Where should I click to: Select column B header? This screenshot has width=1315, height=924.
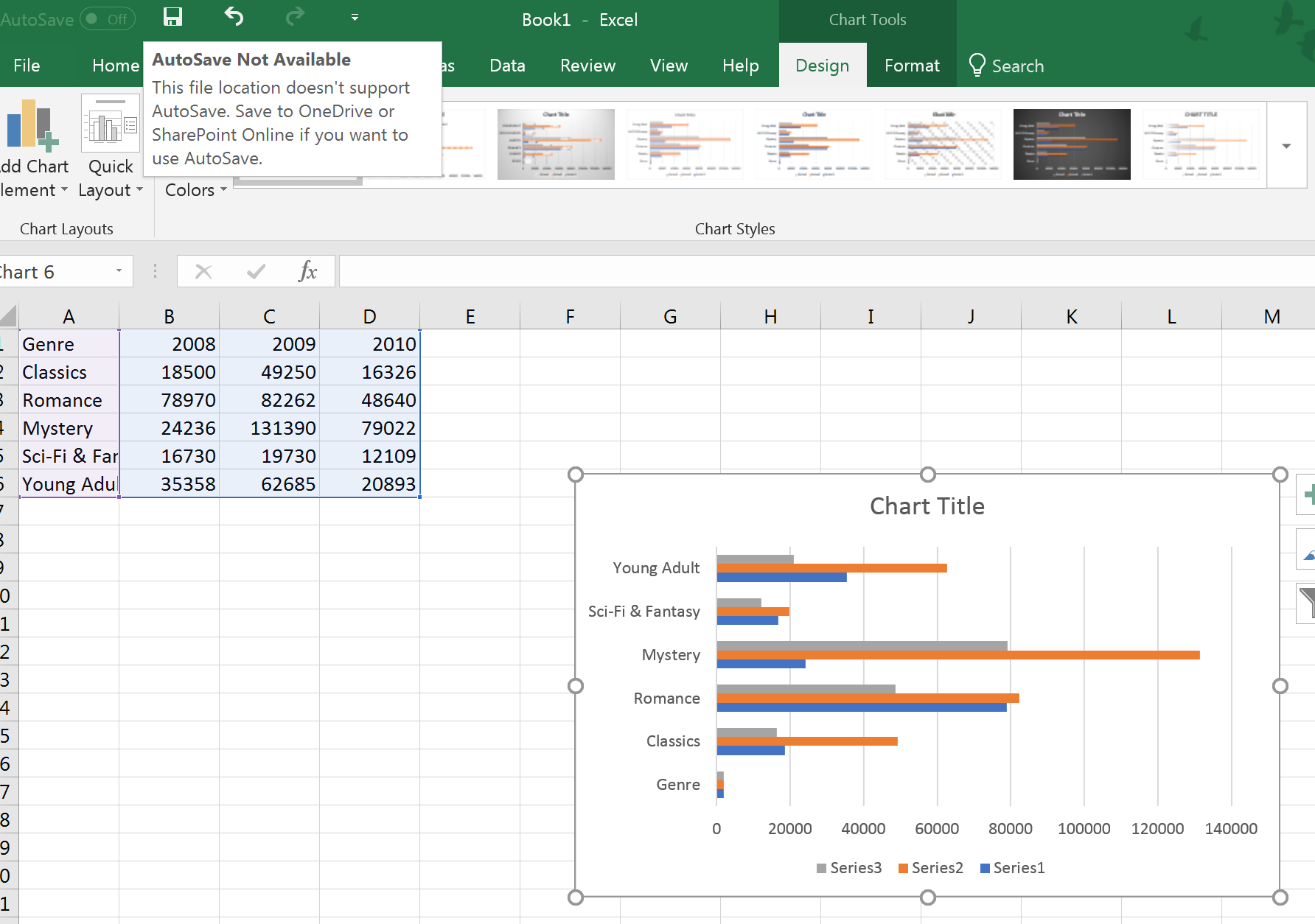[x=169, y=317]
